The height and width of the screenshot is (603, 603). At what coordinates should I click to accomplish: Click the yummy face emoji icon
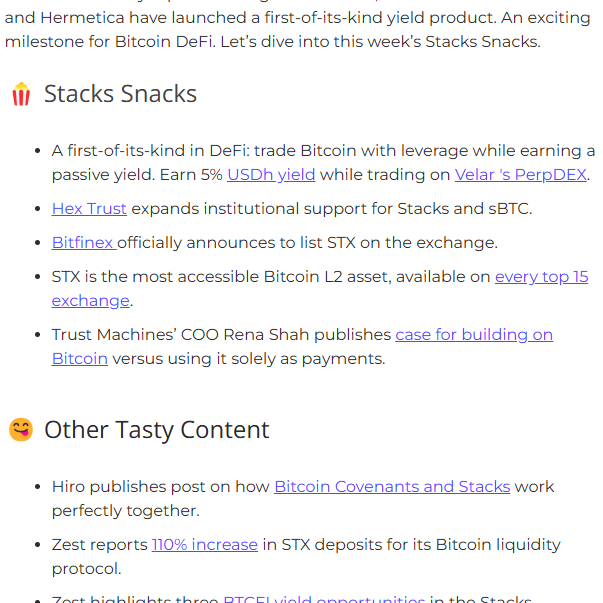[x=21, y=429]
